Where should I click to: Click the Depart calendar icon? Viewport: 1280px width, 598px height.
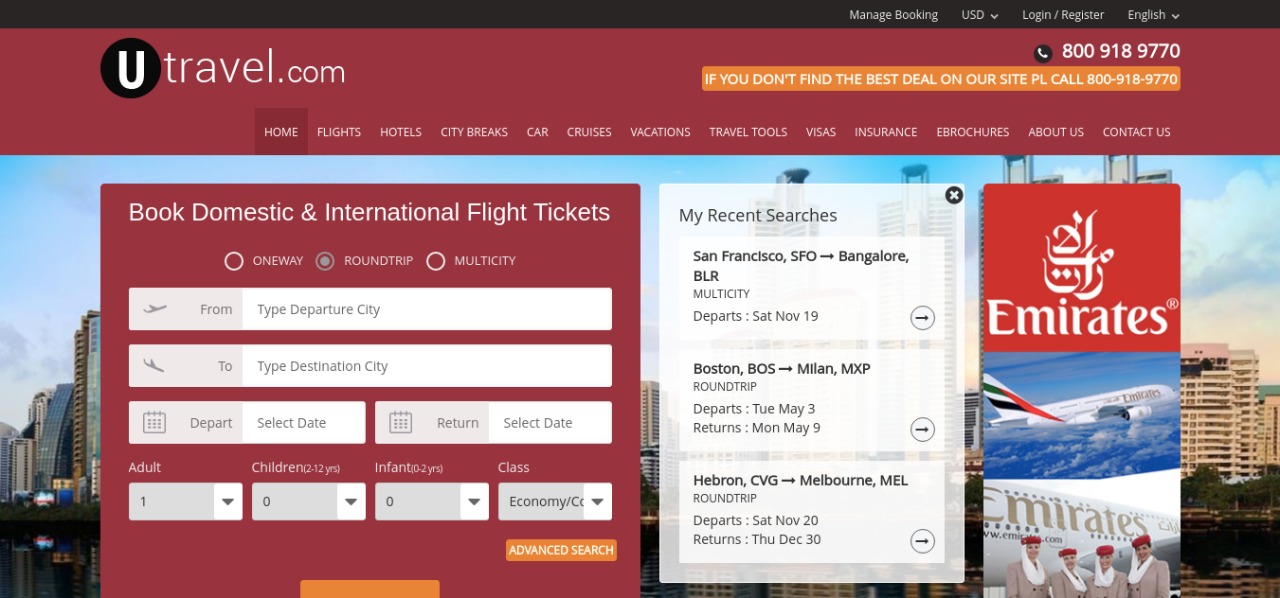[x=154, y=422]
